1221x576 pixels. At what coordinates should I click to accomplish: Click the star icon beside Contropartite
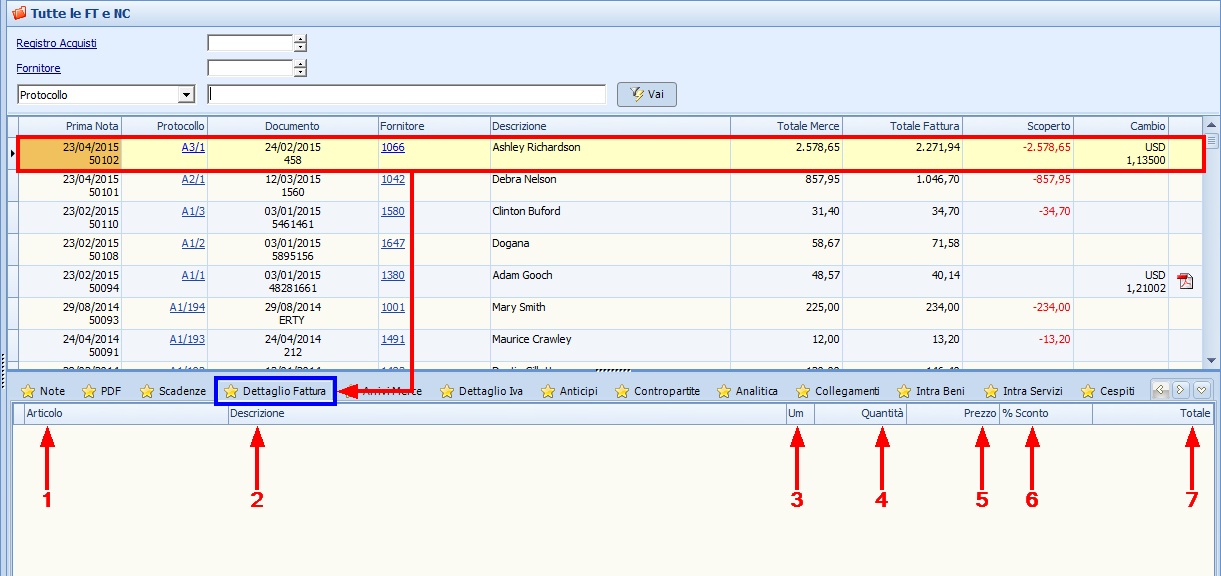click(x=622, y=391)
